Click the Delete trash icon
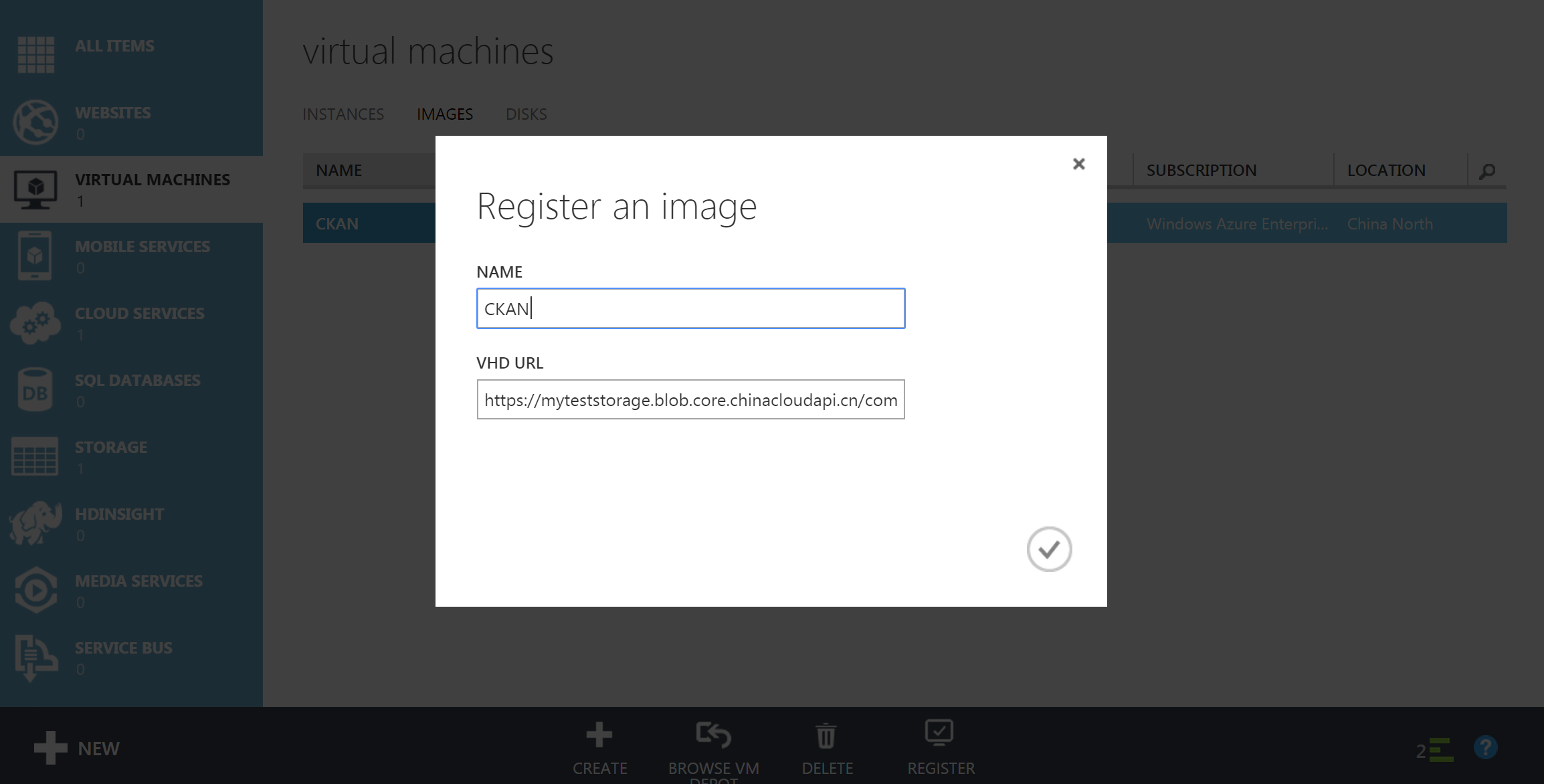 point(826,737)
